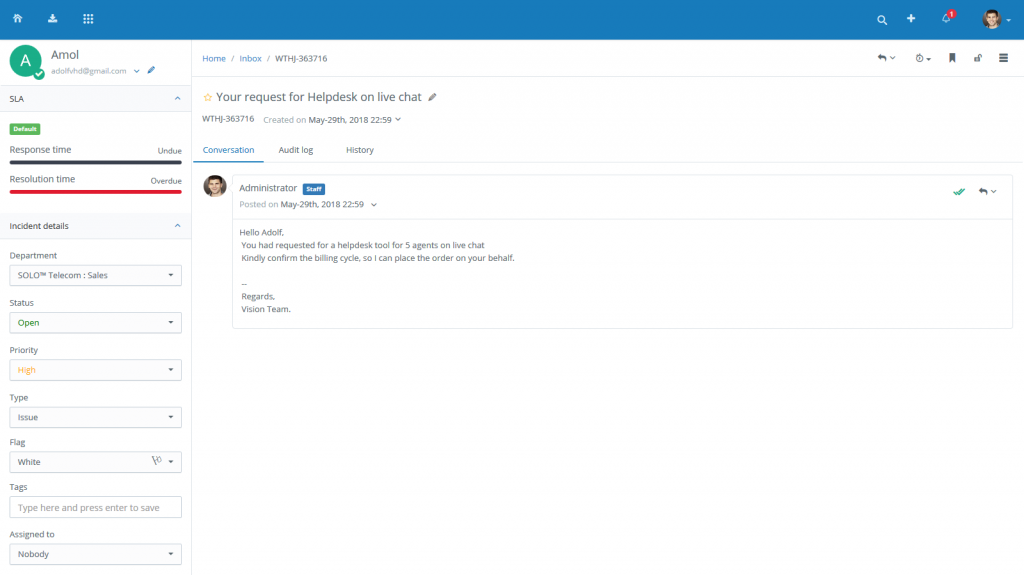Open the notifications bell icon
The image size is (1024, 575).
947,18
